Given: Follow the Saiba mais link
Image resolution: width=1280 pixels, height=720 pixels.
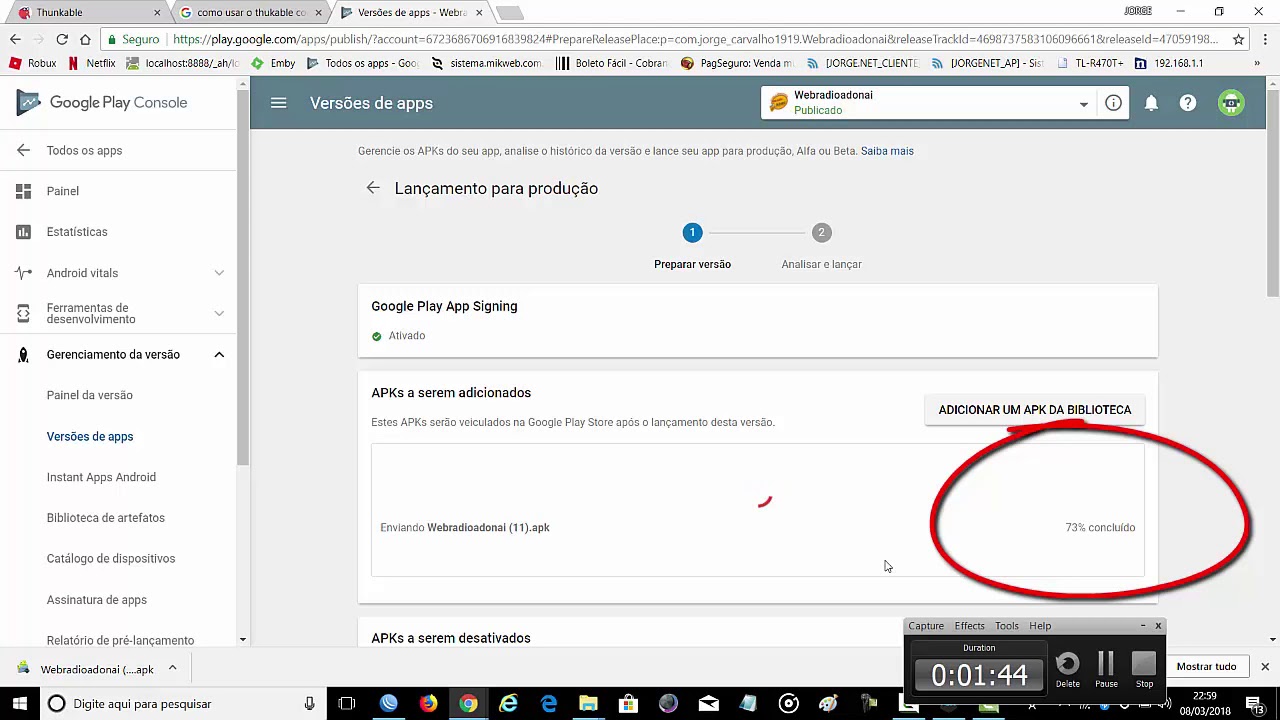Looking at the screenshot, I should point(887,151).
